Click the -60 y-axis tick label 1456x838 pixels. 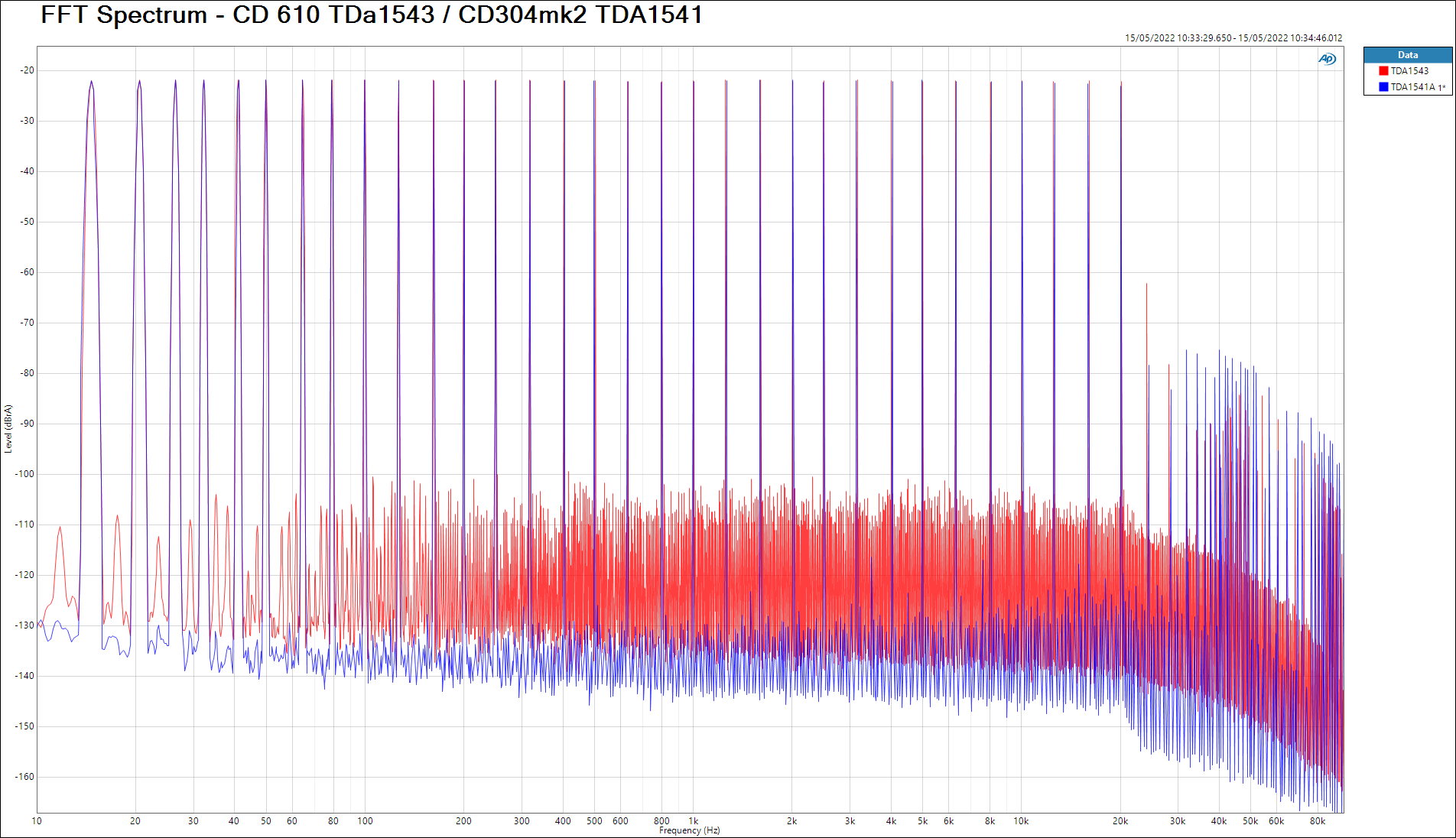point(28,272)
